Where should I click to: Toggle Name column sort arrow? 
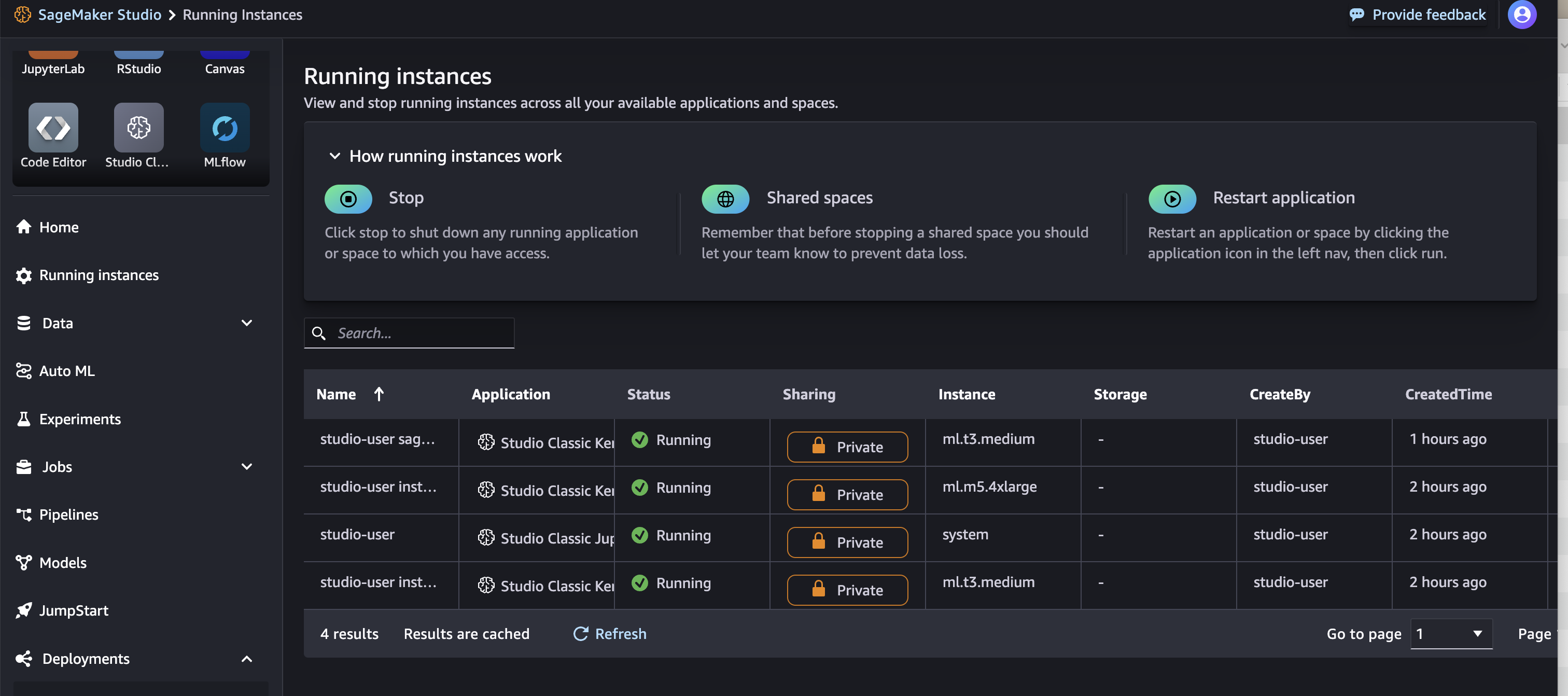379,394
